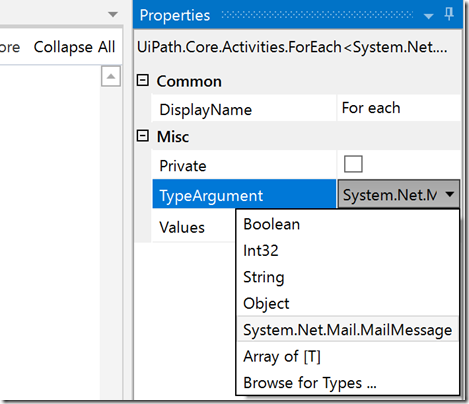Edit the DisplayName value For each

[399, 108]
